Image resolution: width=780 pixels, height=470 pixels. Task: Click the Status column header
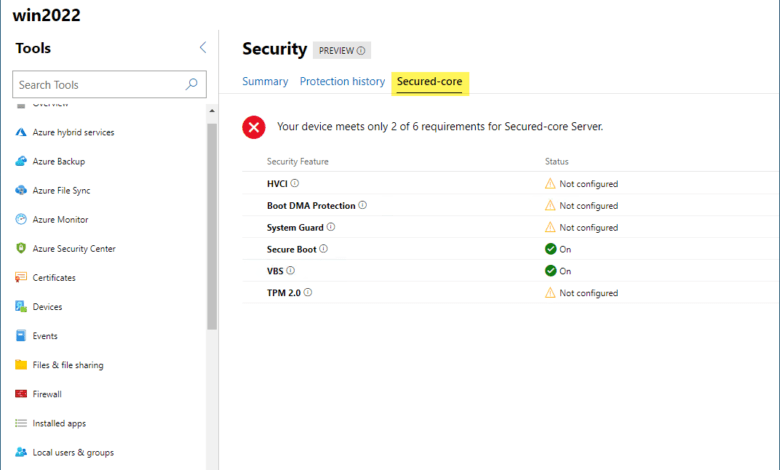557,161
